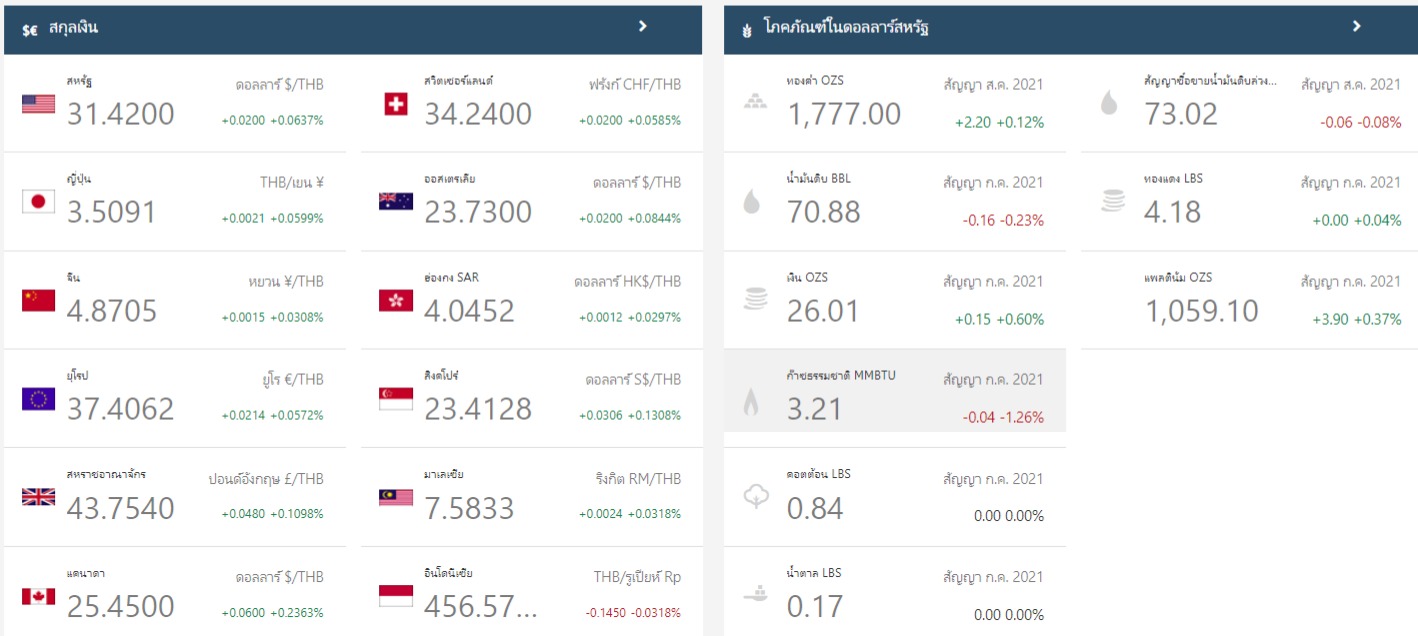Viewport: 1418px width, 636px height.
Task: Click the sugar icon beside 0.17
Action: point(756,594)
